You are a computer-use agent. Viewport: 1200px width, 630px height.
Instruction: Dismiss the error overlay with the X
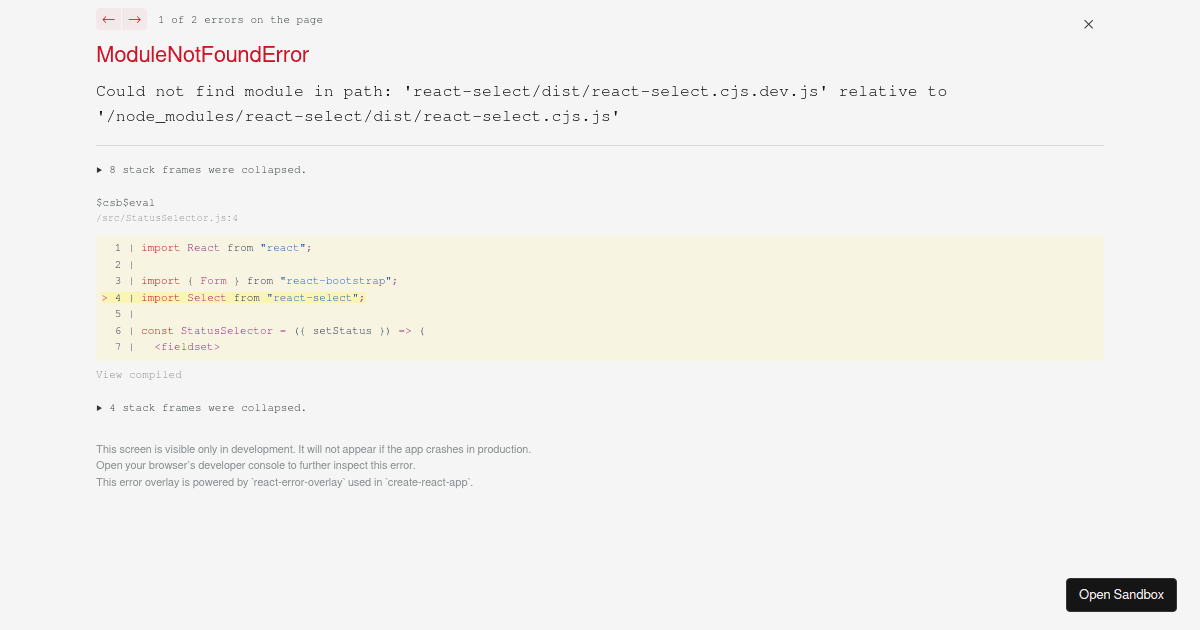click(1088, 24)
